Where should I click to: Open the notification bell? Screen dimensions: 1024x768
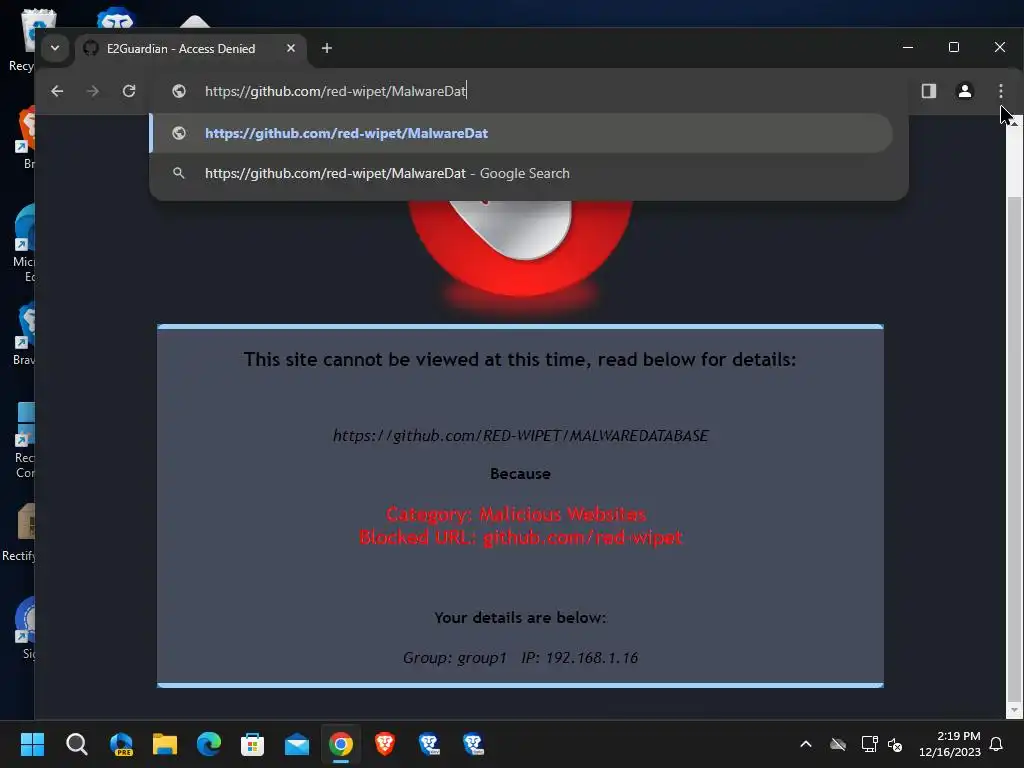tap(997, 744)
